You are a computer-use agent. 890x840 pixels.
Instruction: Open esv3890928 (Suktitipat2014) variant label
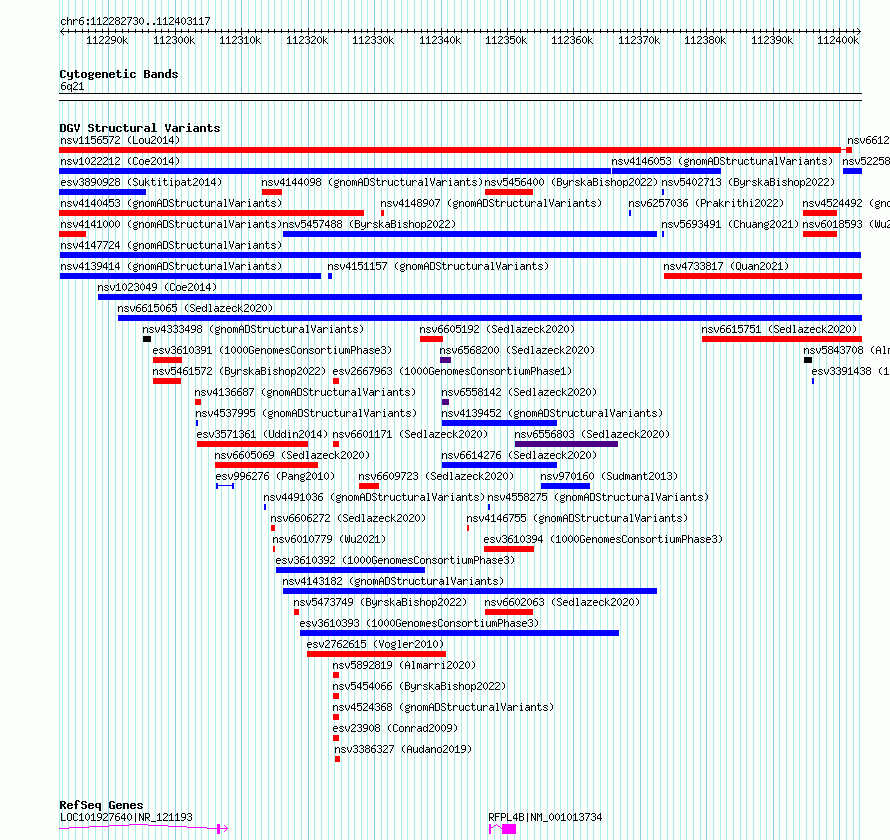point(141,182)
